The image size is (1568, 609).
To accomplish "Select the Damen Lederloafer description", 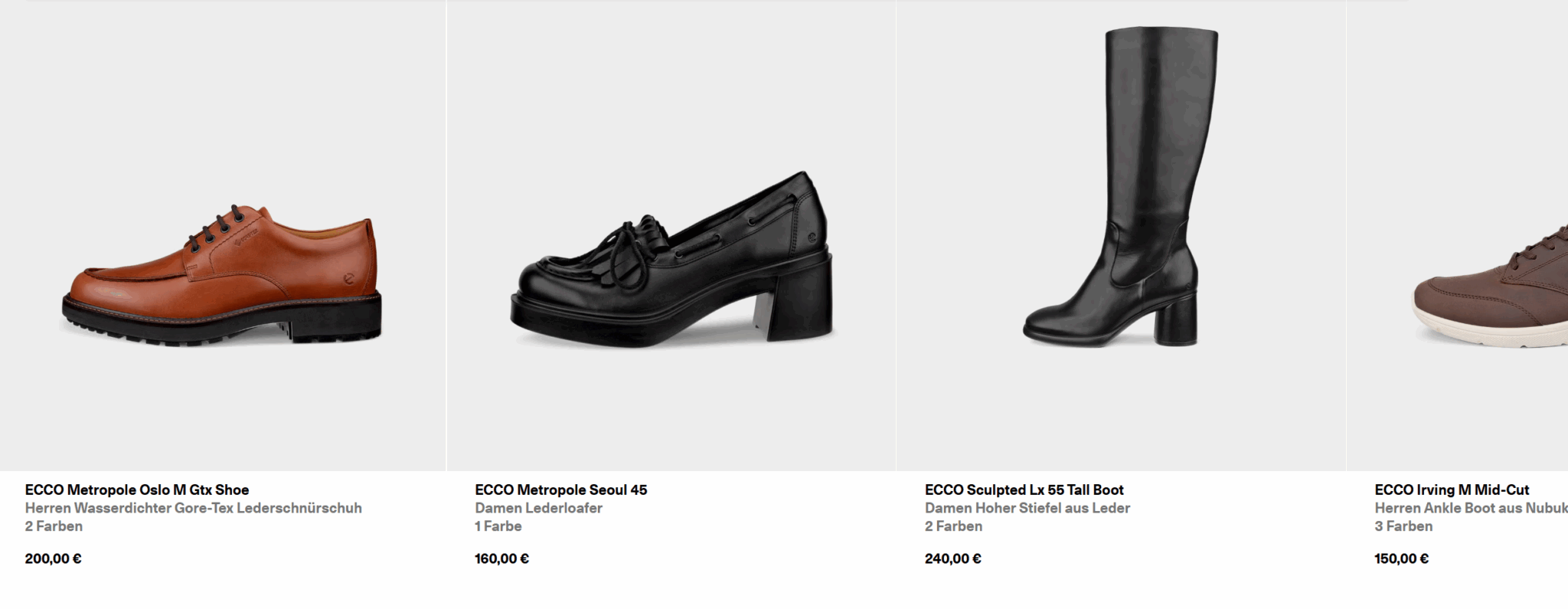I will tap(539, 508).
